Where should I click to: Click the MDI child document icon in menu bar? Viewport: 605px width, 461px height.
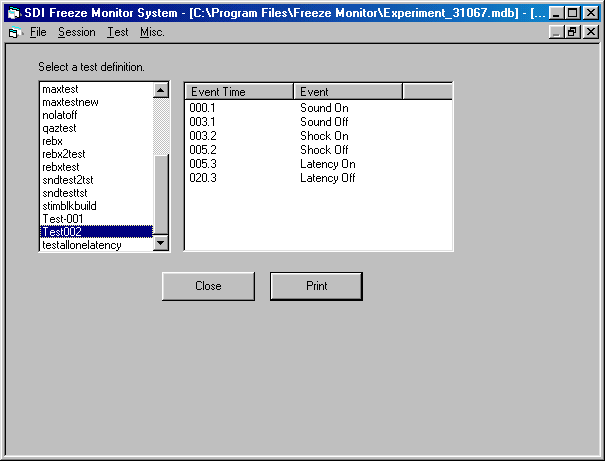point(14,32)
